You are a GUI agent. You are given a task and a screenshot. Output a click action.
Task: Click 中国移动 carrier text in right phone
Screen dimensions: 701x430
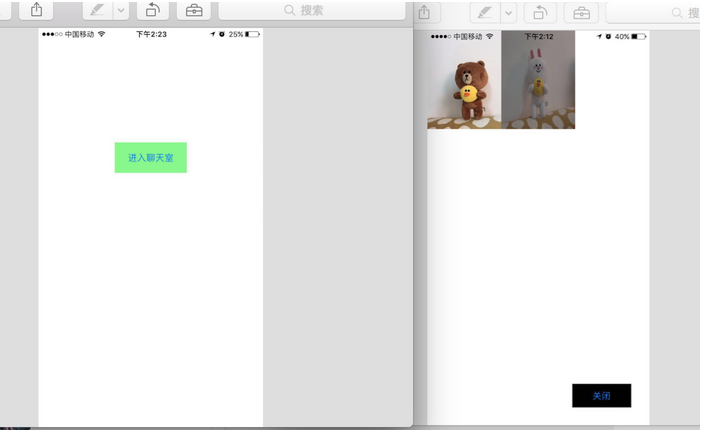pyautogui.click(x=468, y=37)
